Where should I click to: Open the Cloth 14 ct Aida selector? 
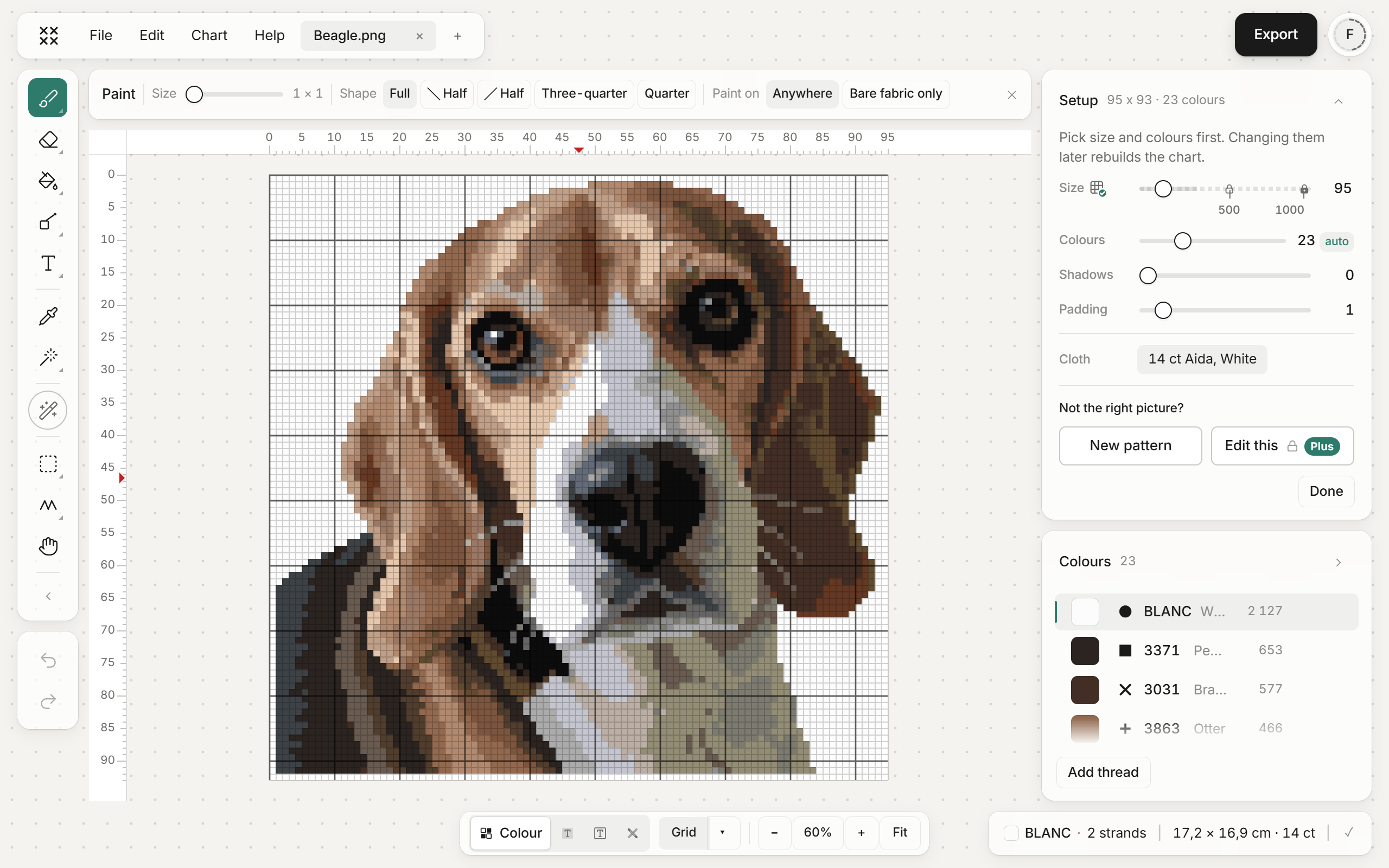pyautogui.click(x=1202, y=359)
